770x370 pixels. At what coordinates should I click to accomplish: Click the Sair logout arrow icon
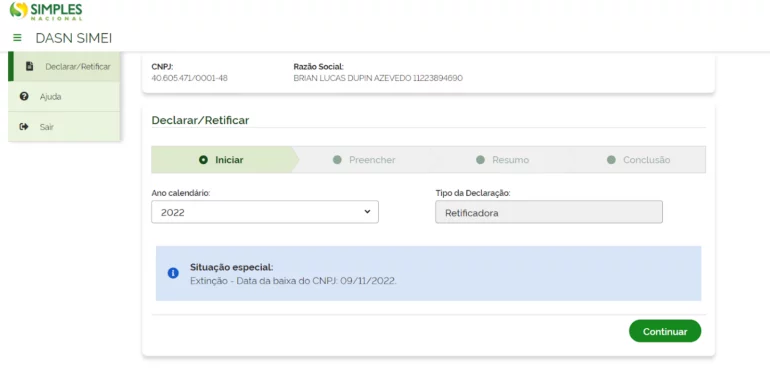tap(24, 127)
